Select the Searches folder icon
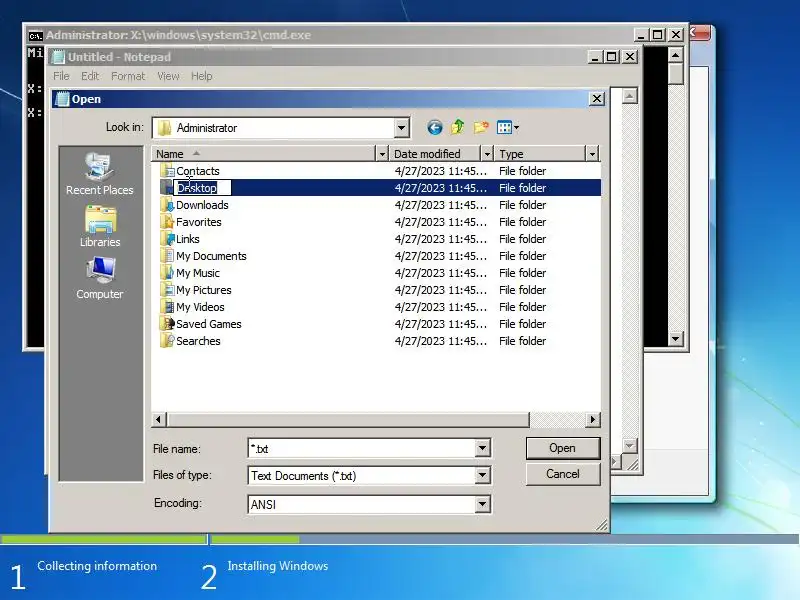 (167, 341)
